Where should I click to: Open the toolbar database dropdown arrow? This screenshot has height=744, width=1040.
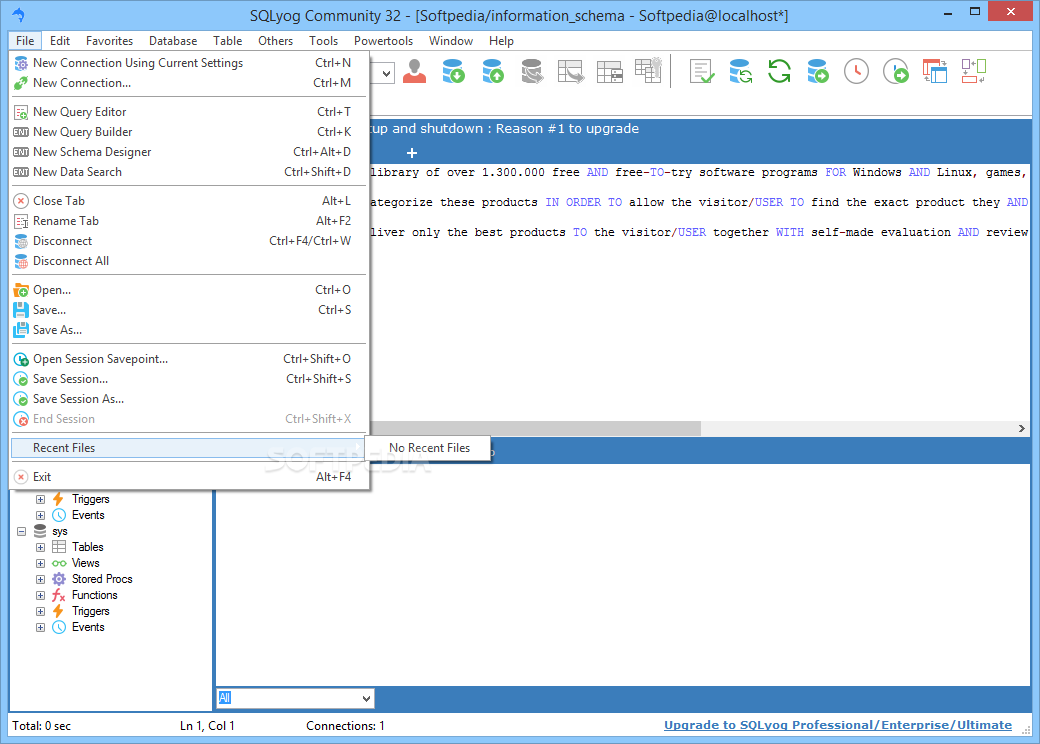tap(387, 73)
